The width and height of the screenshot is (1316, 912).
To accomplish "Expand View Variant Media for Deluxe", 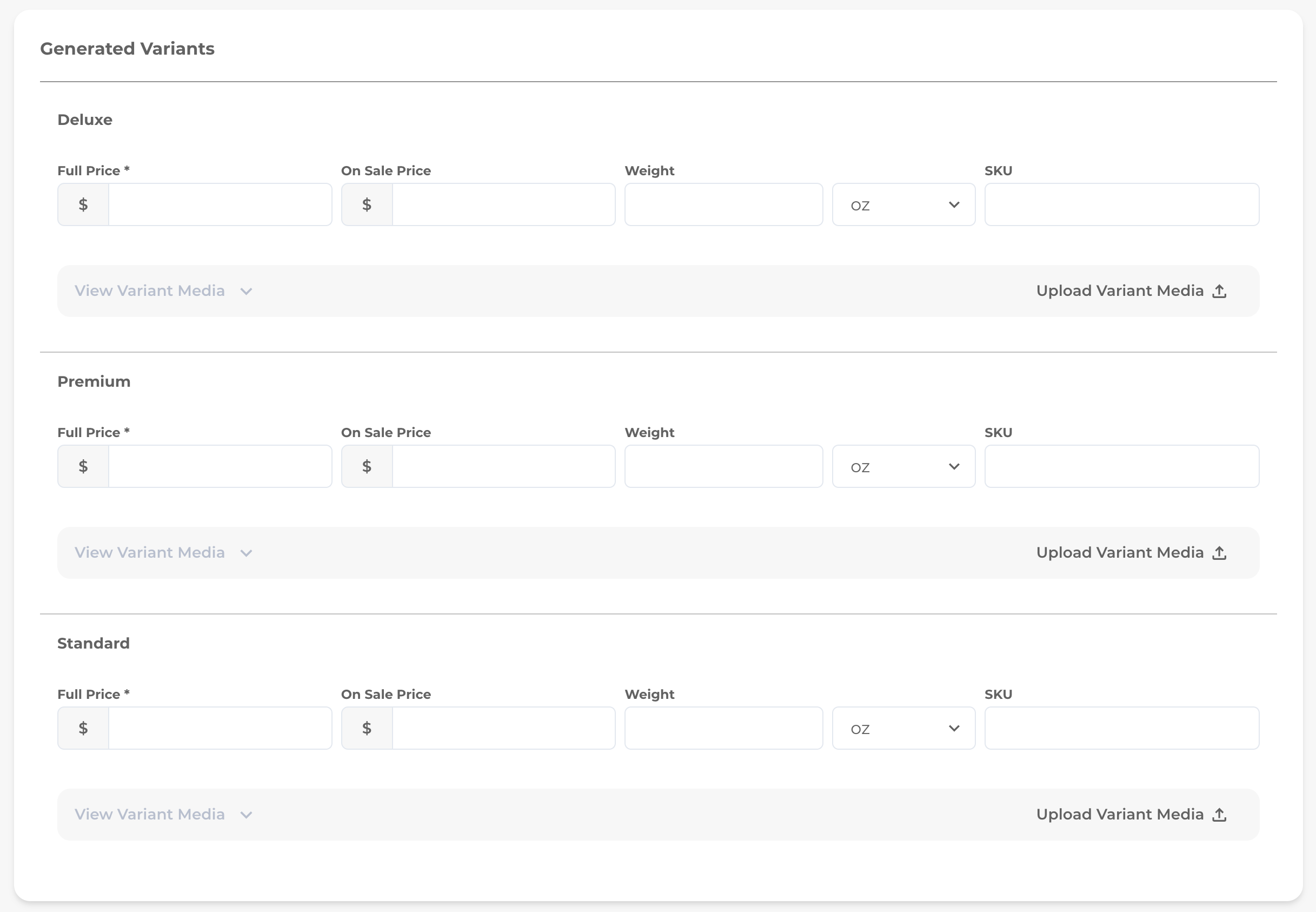I will click(x=163, y=291).
